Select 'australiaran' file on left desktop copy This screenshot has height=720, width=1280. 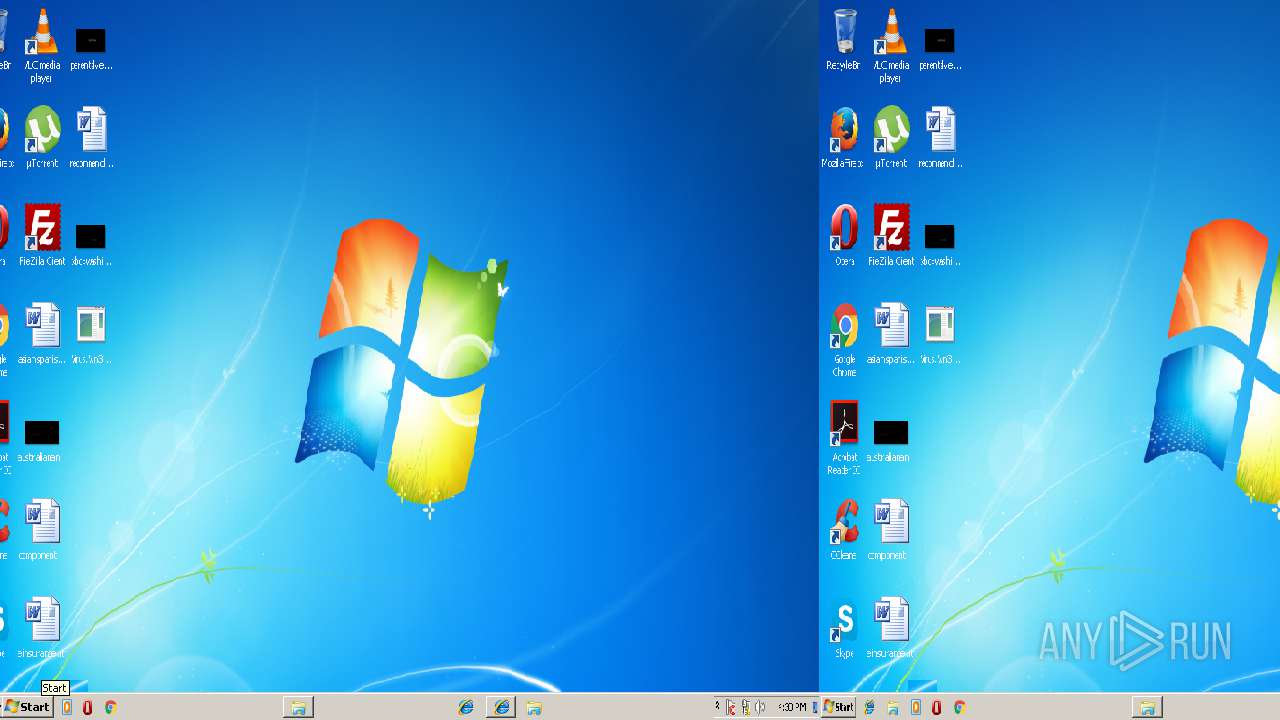40,440
